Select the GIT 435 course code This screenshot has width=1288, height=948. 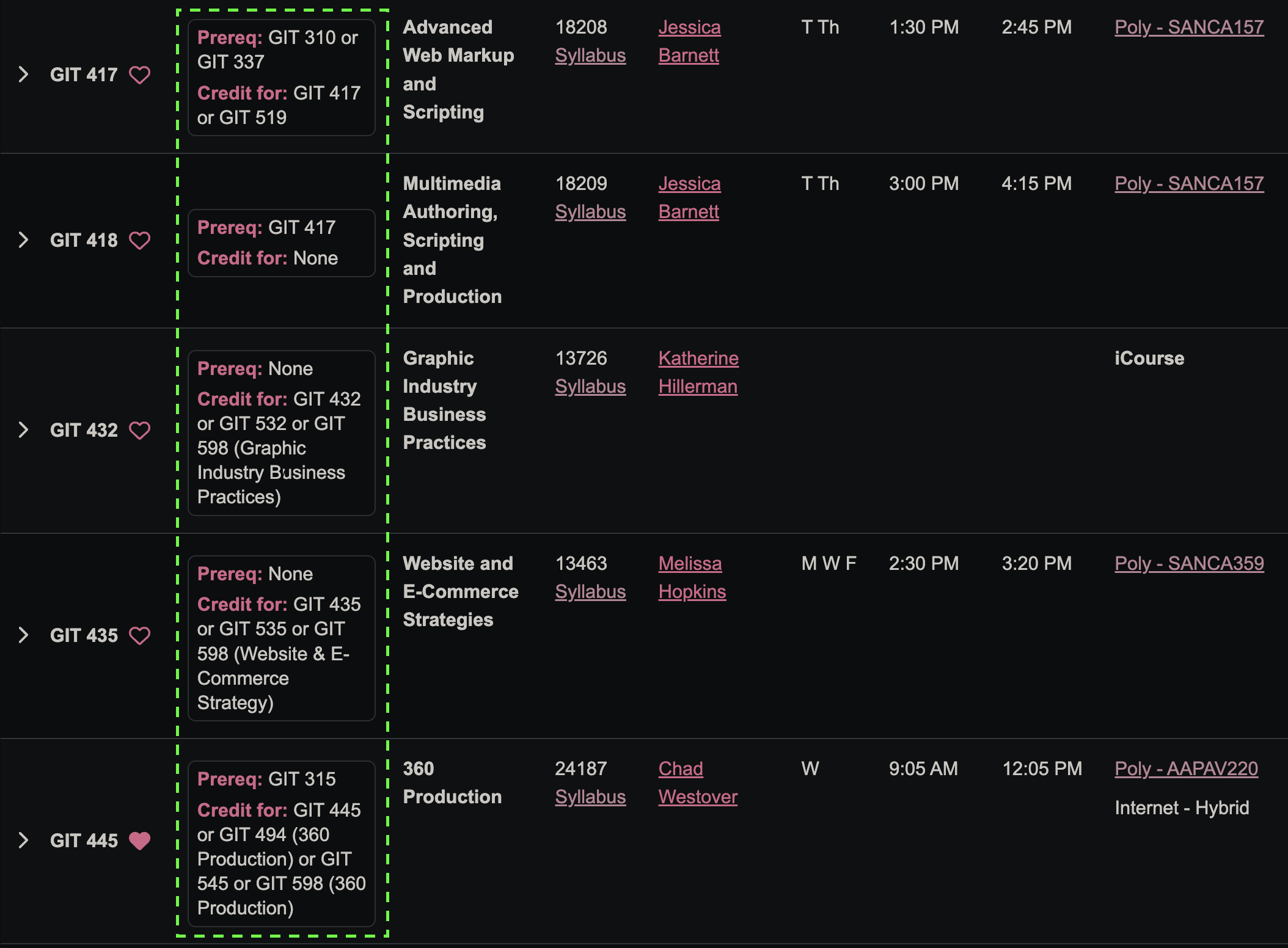[x=84, y=636]
